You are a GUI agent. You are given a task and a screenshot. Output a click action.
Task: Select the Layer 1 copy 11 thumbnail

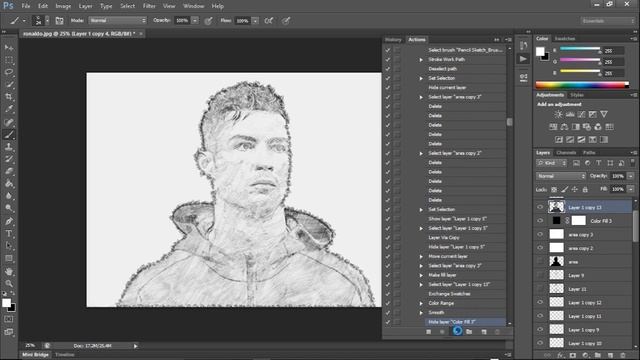click(556, 316)
